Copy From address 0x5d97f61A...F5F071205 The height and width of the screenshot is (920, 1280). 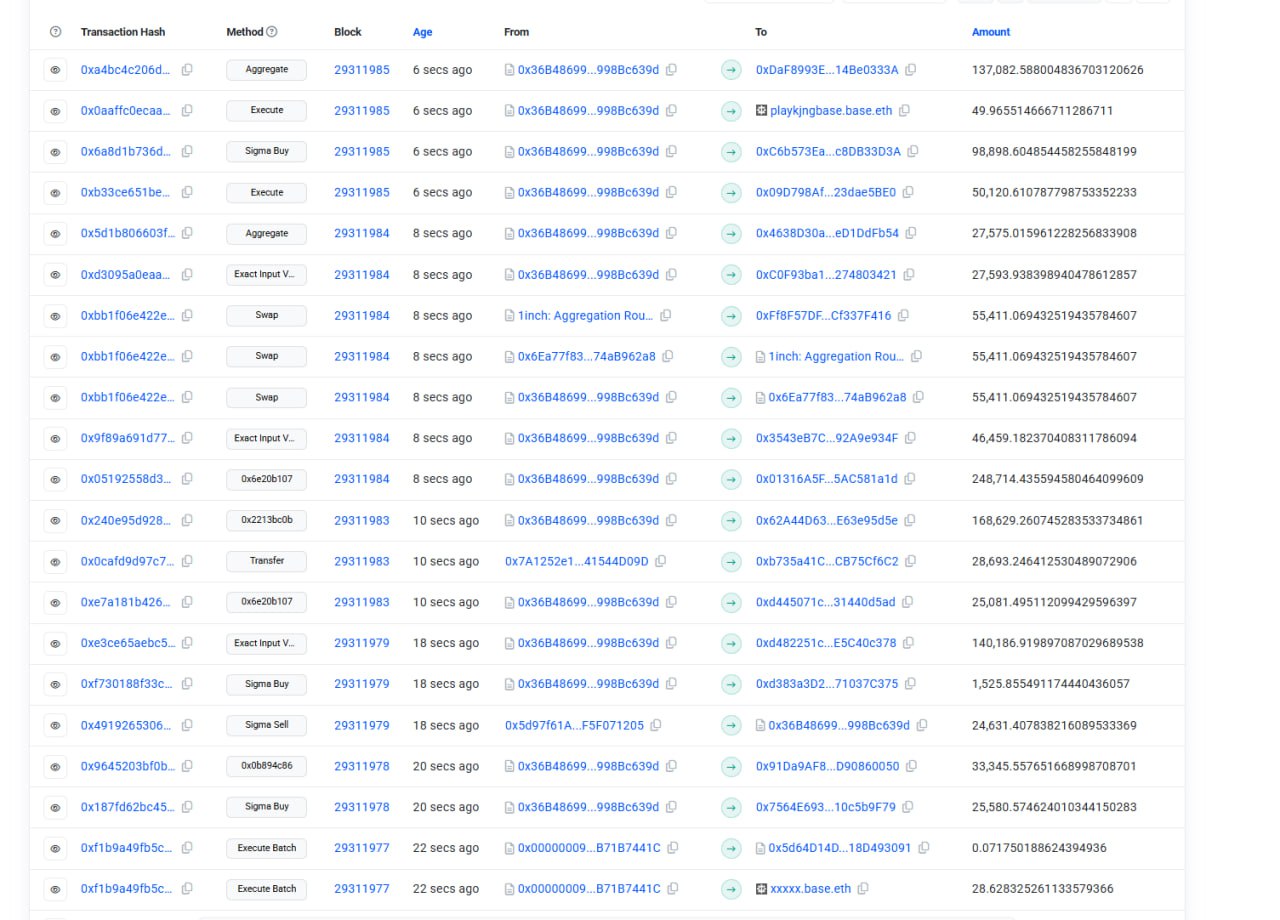pyautogui.click(x=656, y=726)
